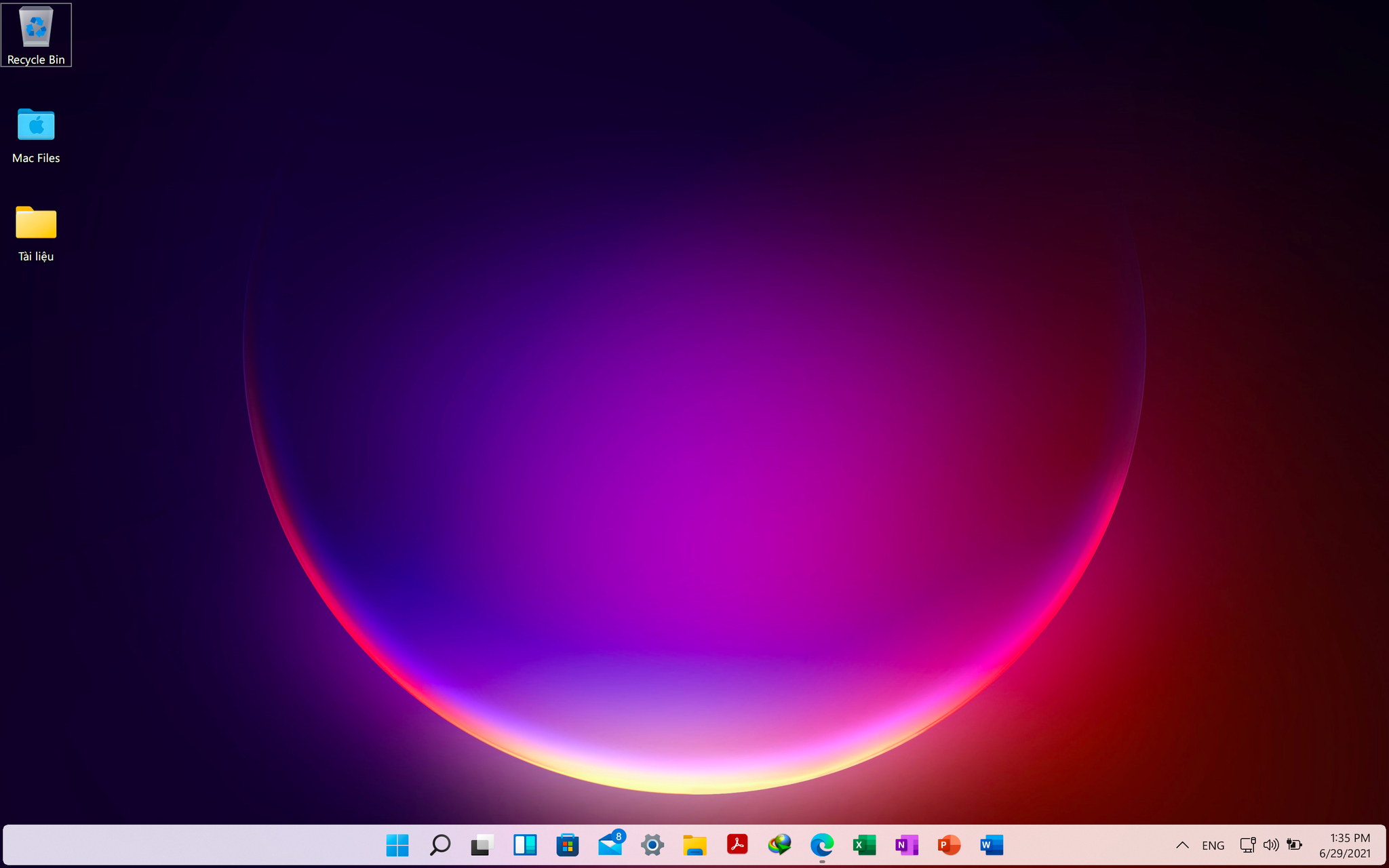Open taskbar Search magnifier

pyautogui.click(x=440, y=845)
